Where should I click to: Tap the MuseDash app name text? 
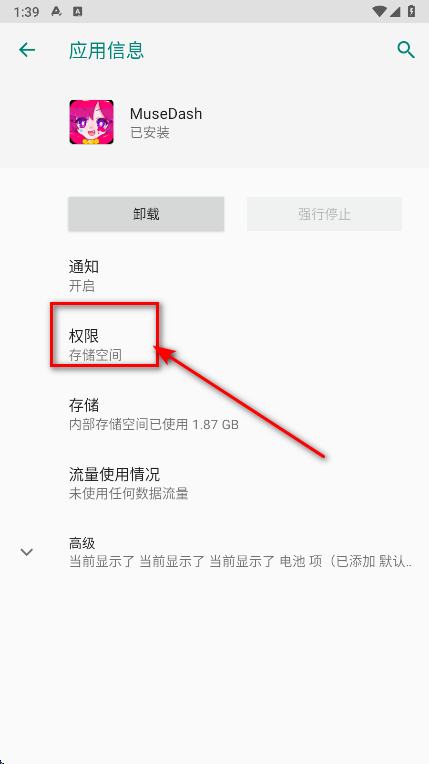coord(166,114)
